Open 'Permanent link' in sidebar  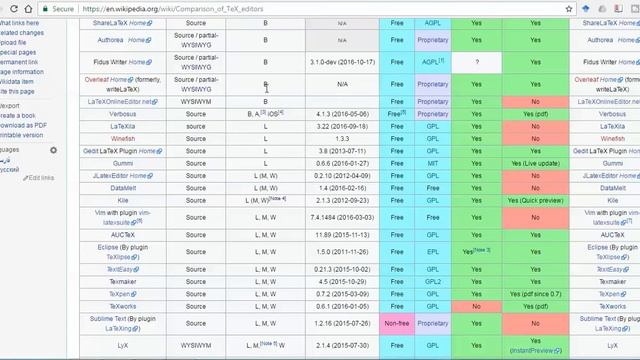tap(19, 62)
